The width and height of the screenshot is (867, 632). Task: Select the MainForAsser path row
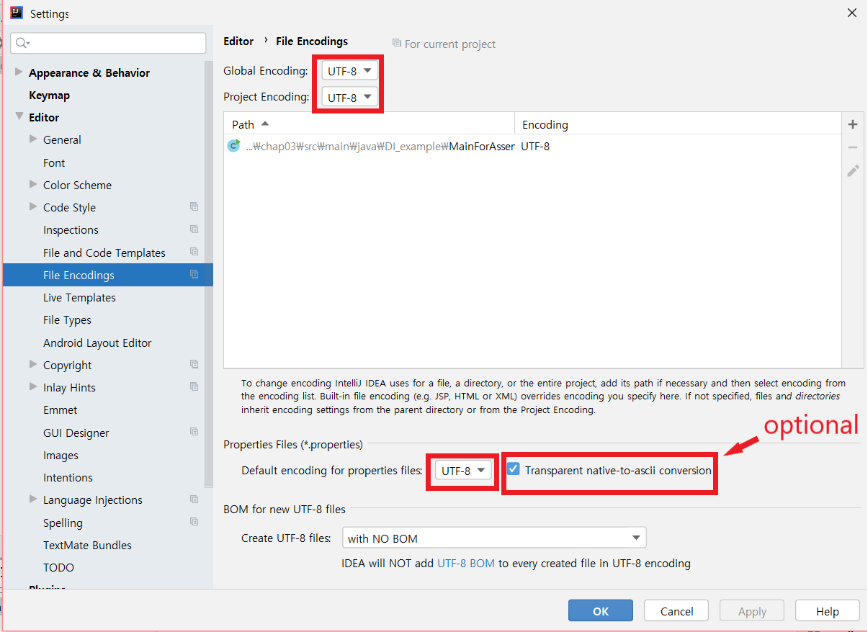click(x=532, y=146)
